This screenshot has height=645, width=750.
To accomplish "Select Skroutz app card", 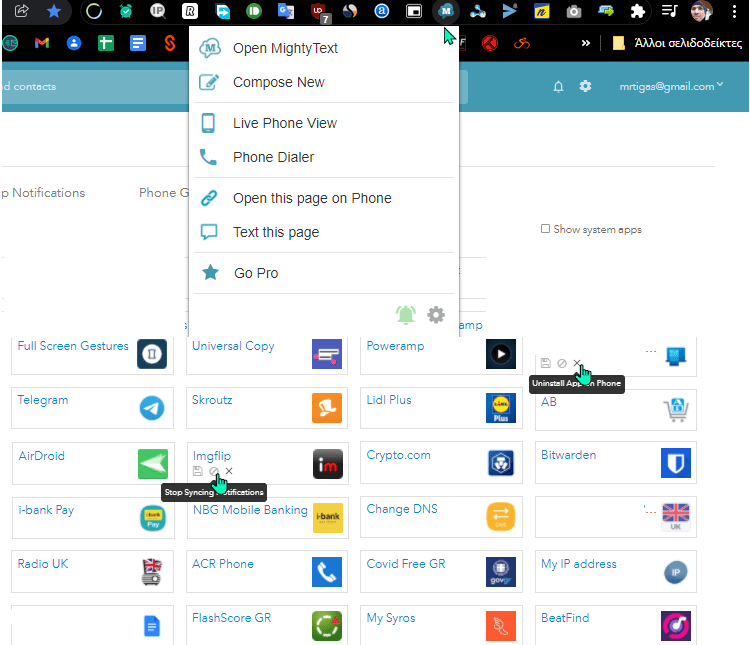I will coord(267,408).
